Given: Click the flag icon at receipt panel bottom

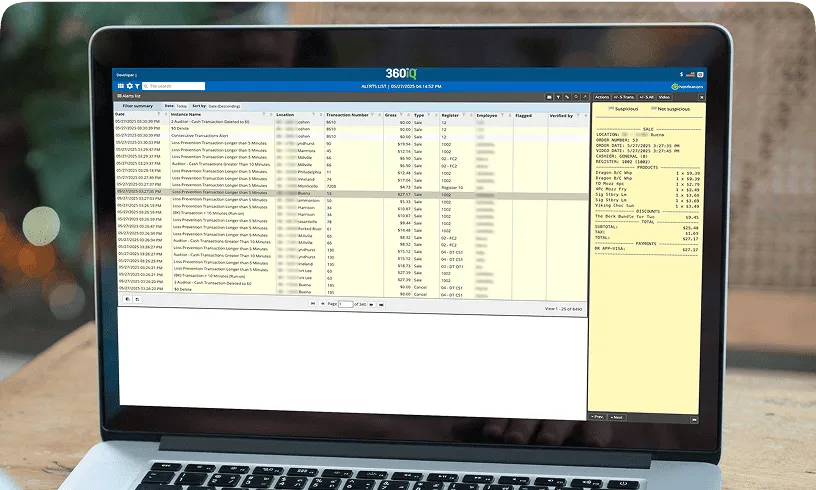Looking at the screenshot, I should click(x=694, y=420).
